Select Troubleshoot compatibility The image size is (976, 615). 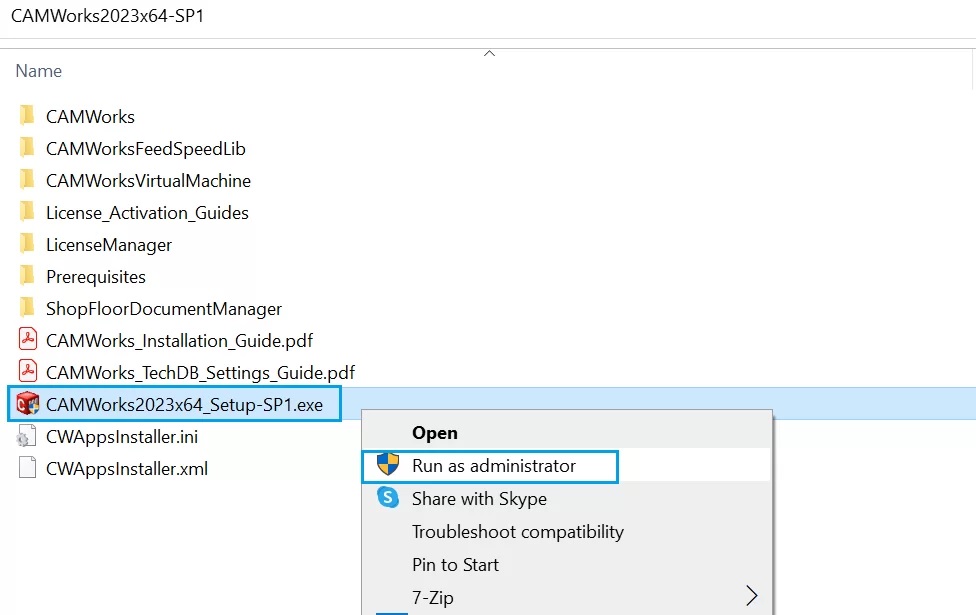pyautogui.click(x=518, y=532)
